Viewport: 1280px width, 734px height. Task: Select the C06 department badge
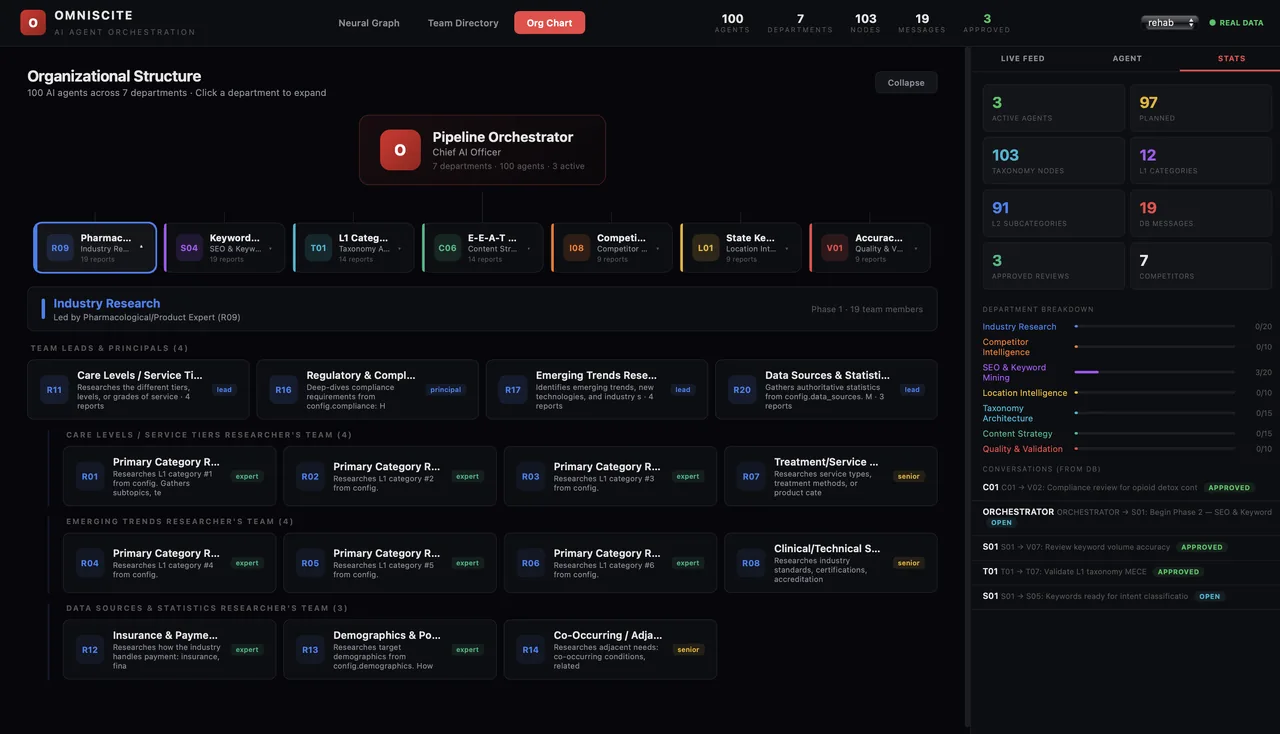click(x=447, y=248)
